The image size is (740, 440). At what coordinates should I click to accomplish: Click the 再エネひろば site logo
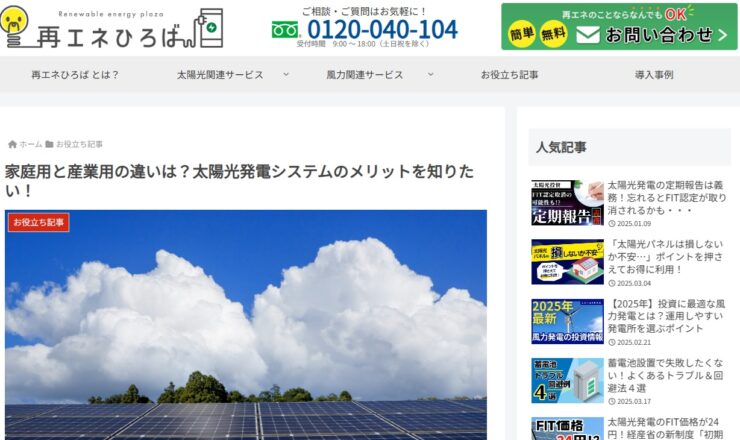[112, 27]
